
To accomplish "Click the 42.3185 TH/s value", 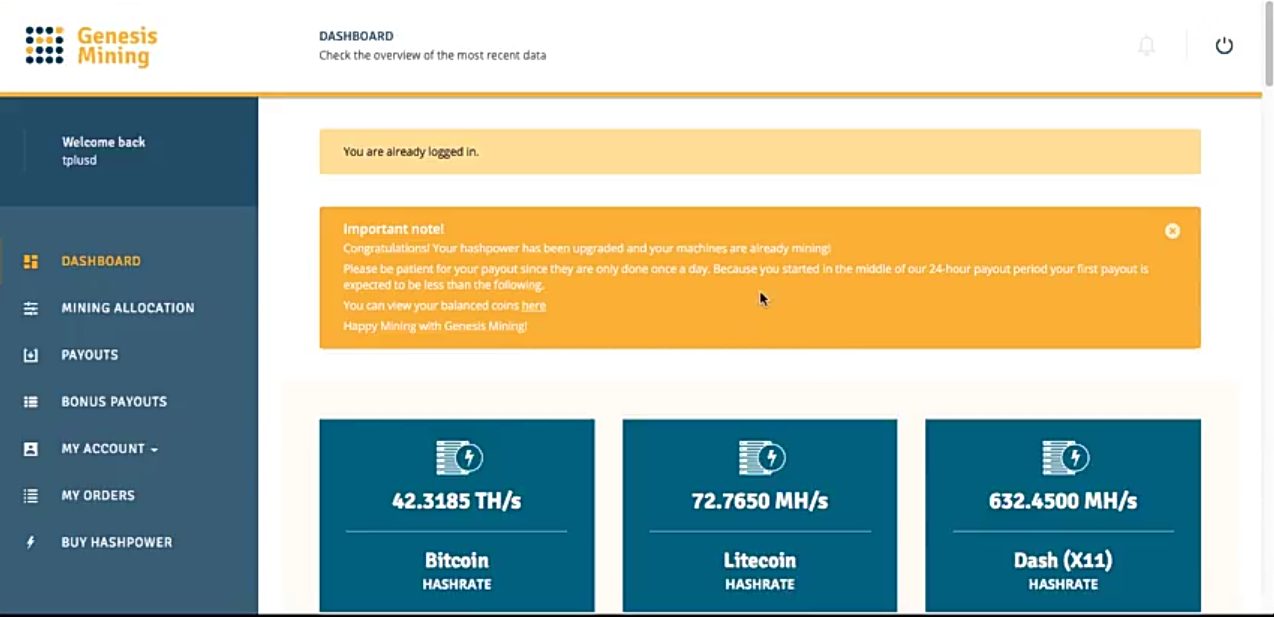I will [457, 501].
